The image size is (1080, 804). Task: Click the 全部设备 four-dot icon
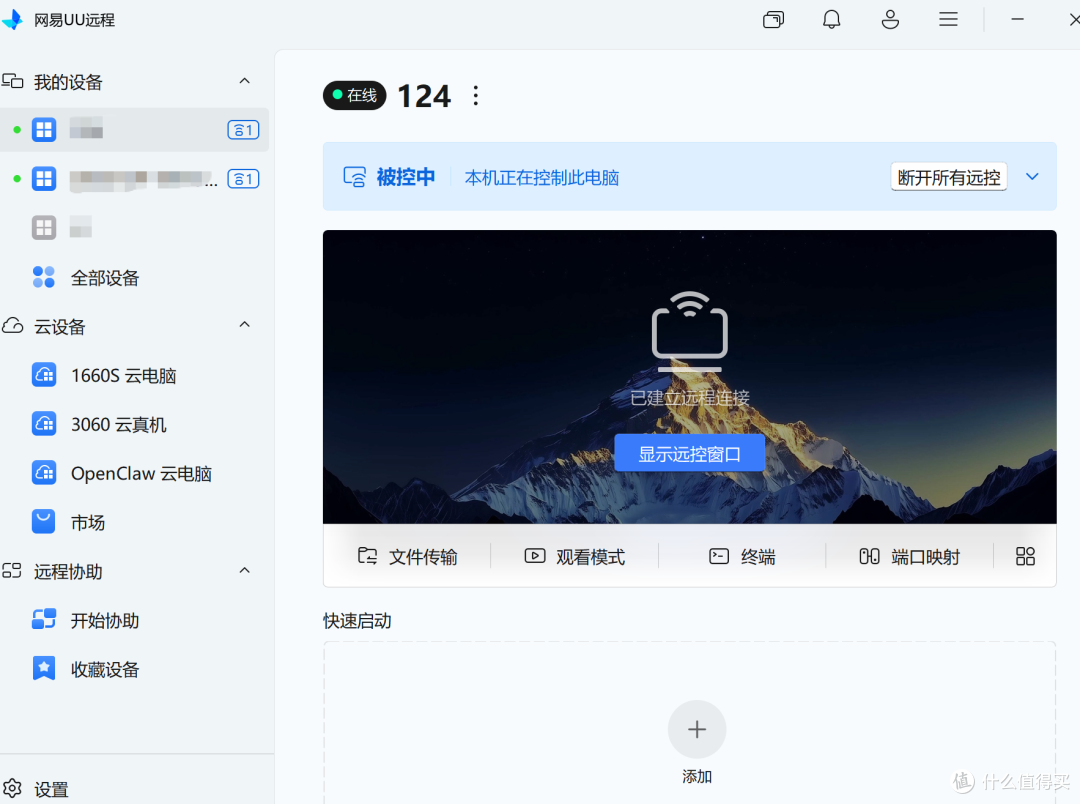click(44, 277)
